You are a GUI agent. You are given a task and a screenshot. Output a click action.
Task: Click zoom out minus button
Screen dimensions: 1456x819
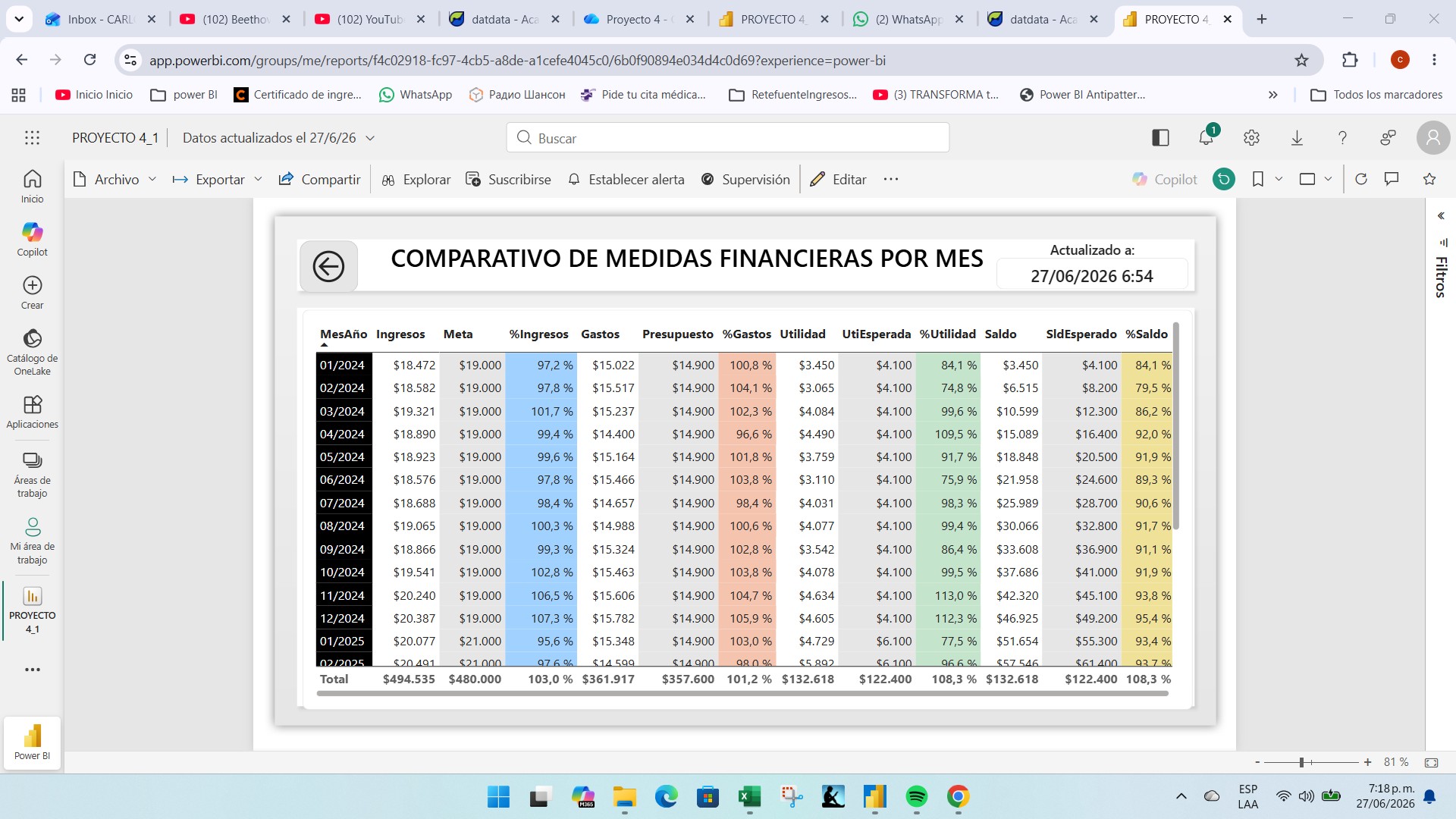point(1257,762)
